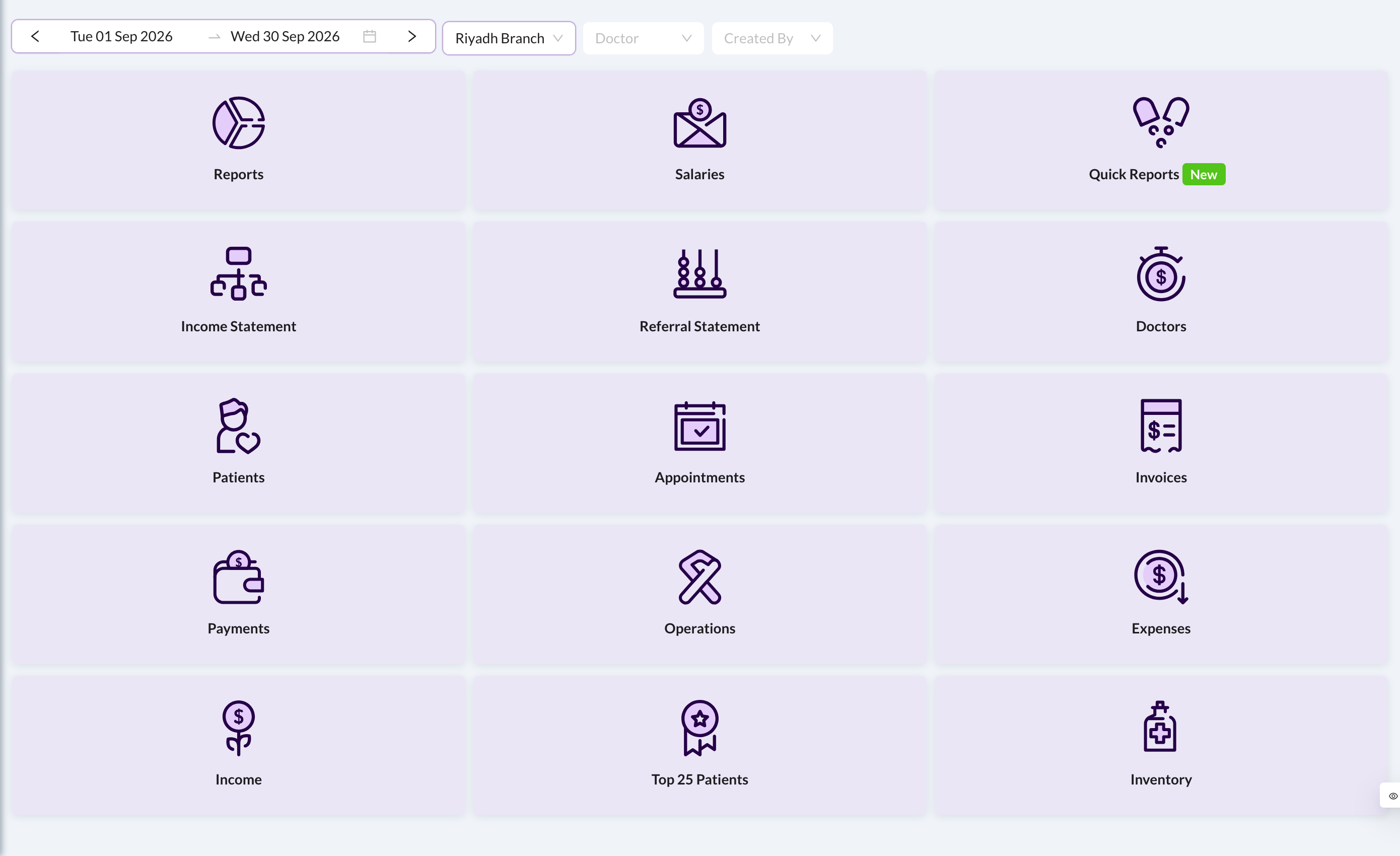This screenshot has height=856, width=1400.
Task: Open the Doctor filter dropdown
Action: [x=643, y=38]
